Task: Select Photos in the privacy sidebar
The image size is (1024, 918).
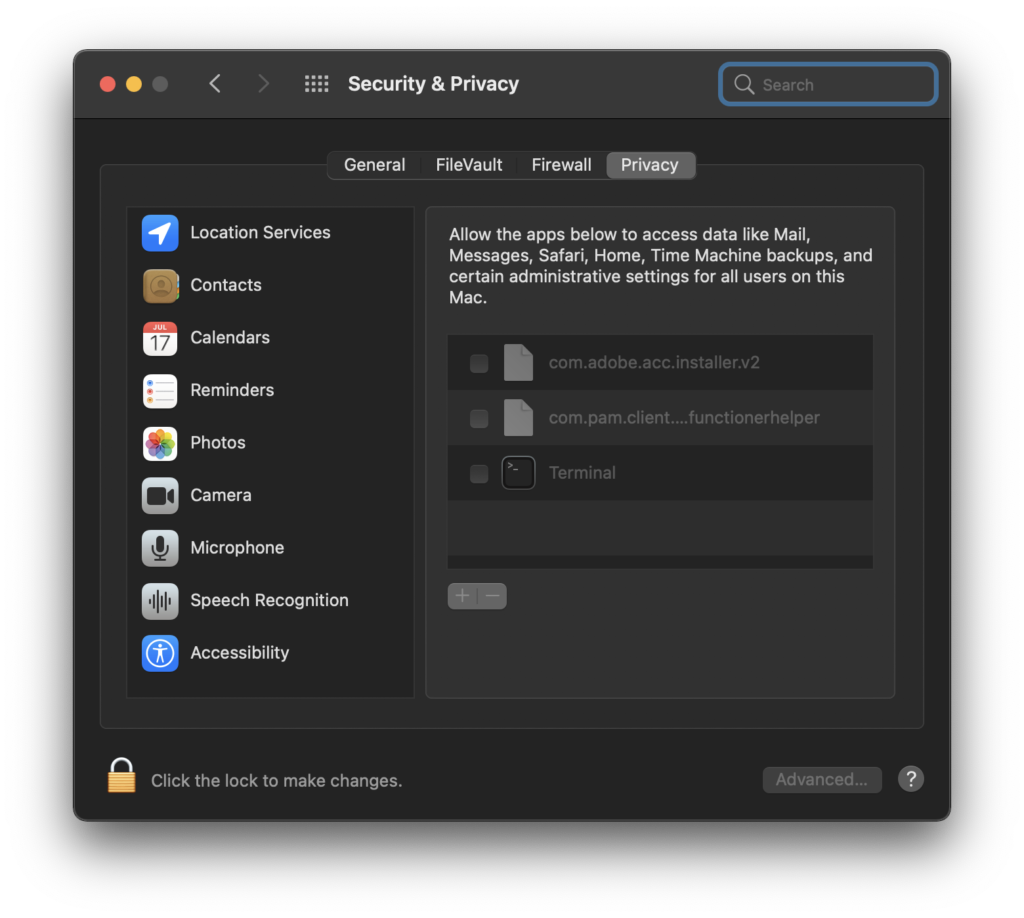Action: [x=218, y=442]
